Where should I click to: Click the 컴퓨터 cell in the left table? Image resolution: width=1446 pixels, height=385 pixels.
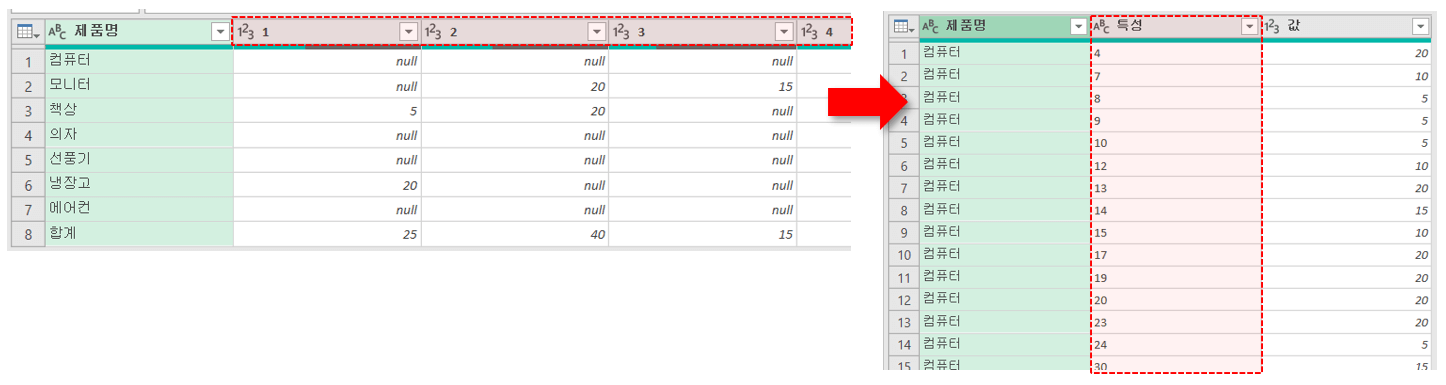pyautogui.click(x=139, y=61)
